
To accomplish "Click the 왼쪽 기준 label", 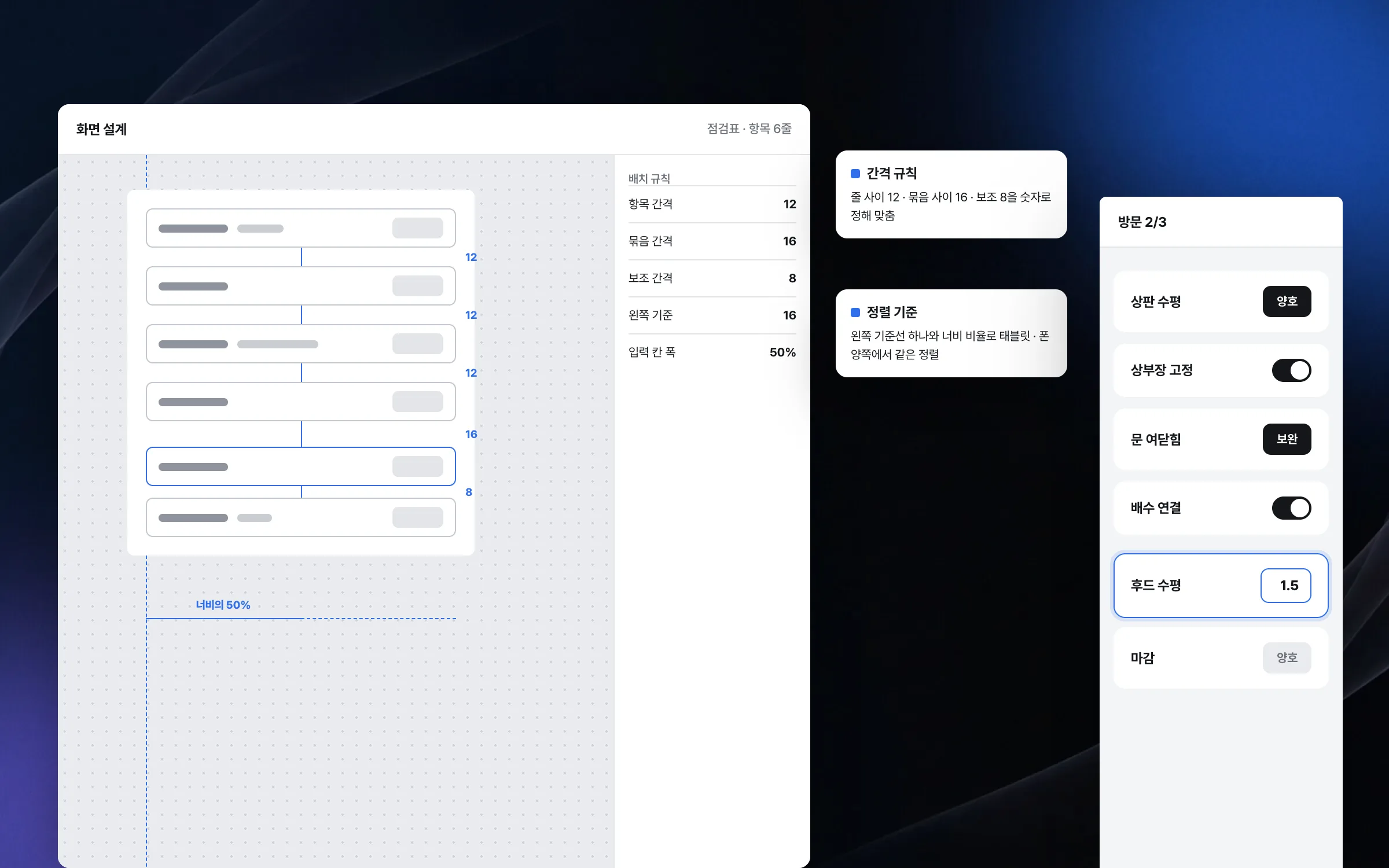I will (651, 315).
